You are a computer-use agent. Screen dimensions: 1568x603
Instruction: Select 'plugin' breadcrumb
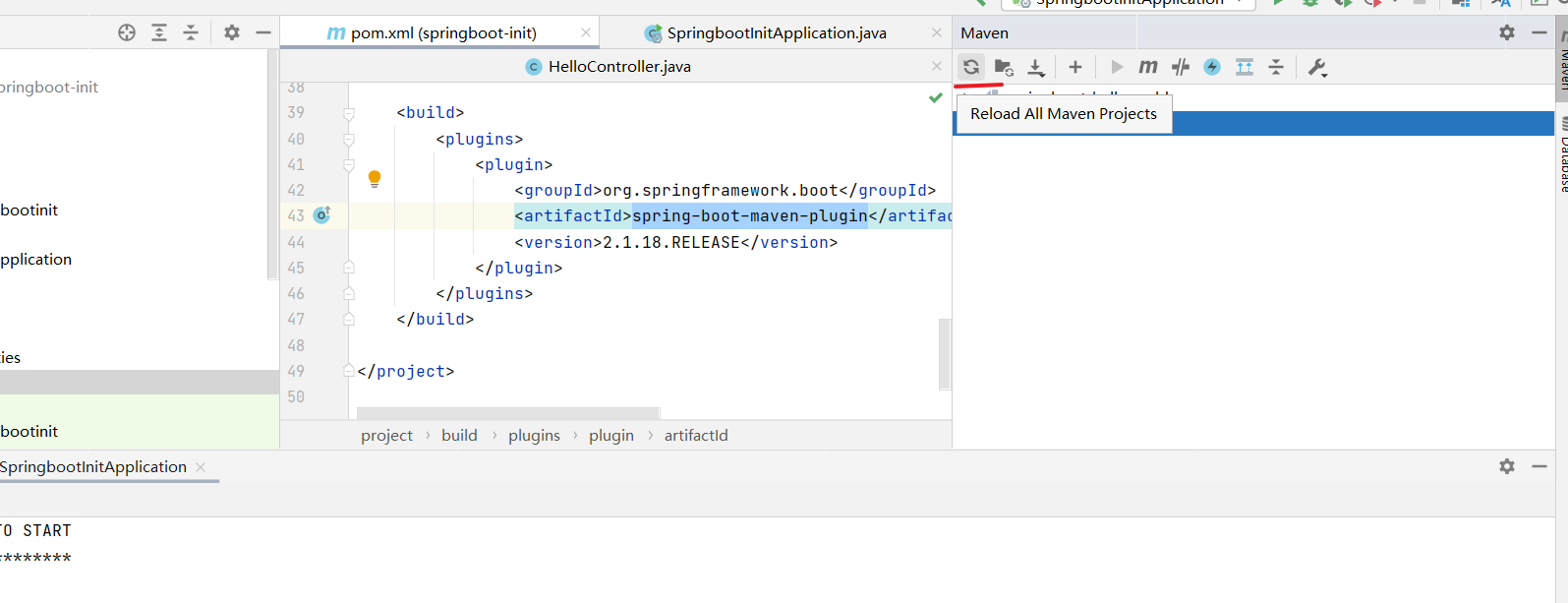611,435
